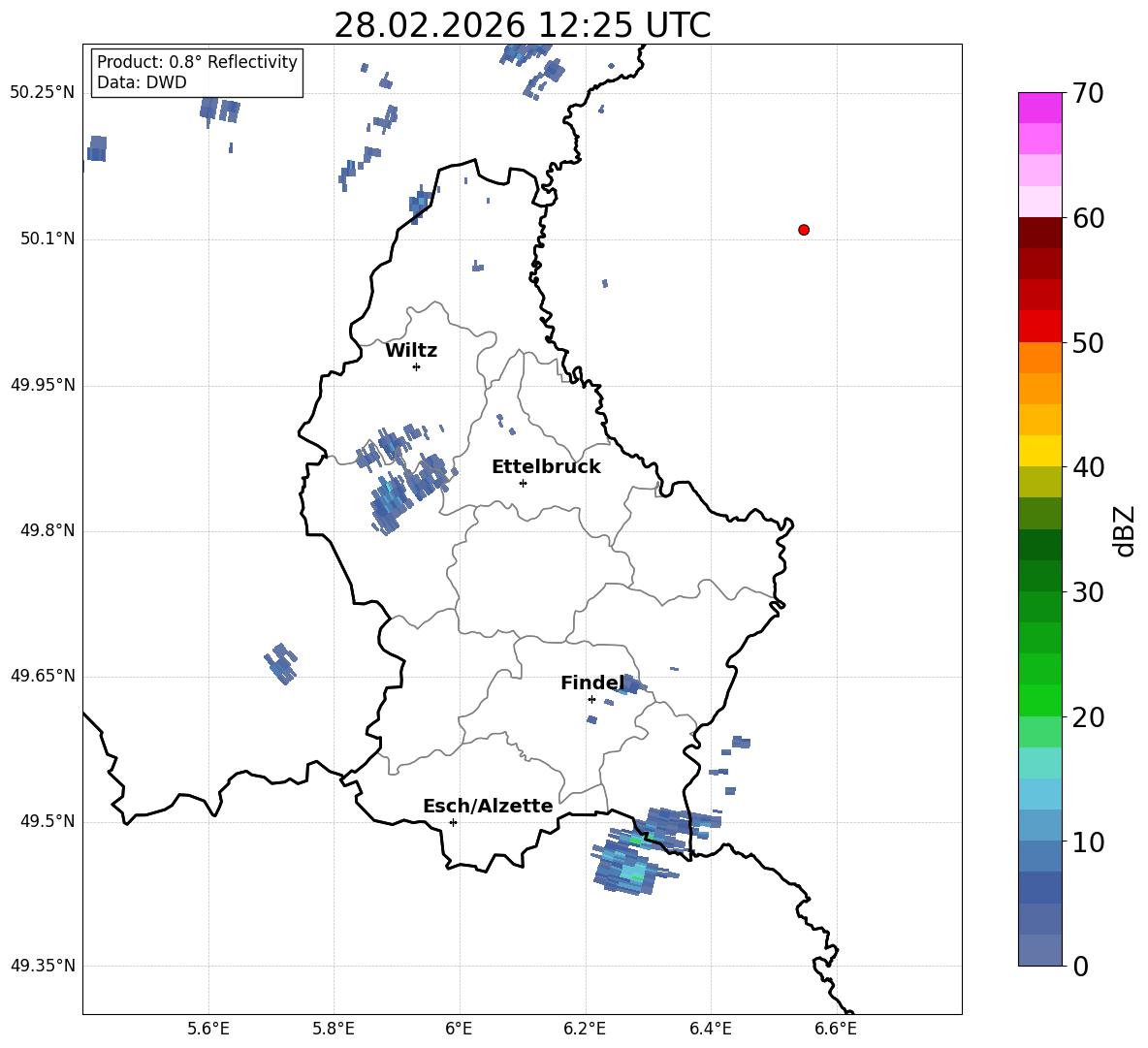Viewport: 1148px width, 1048px height.
Task: Click the Findel location cross marker
Action: [591, 700]
